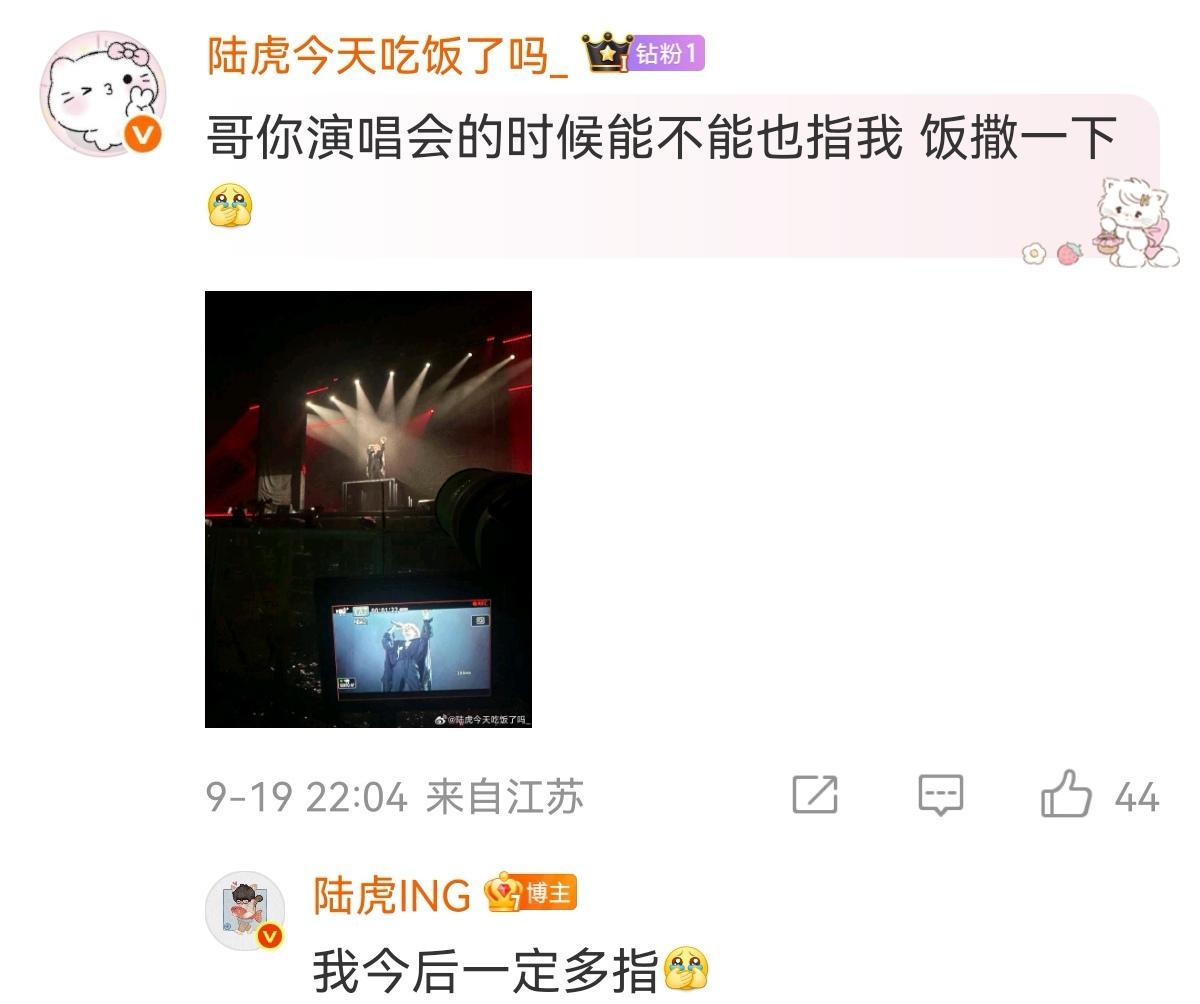Viewport: 1200px width, 1004px height.
Task: Tap the 44 like count
Action: coord(1136,798)
